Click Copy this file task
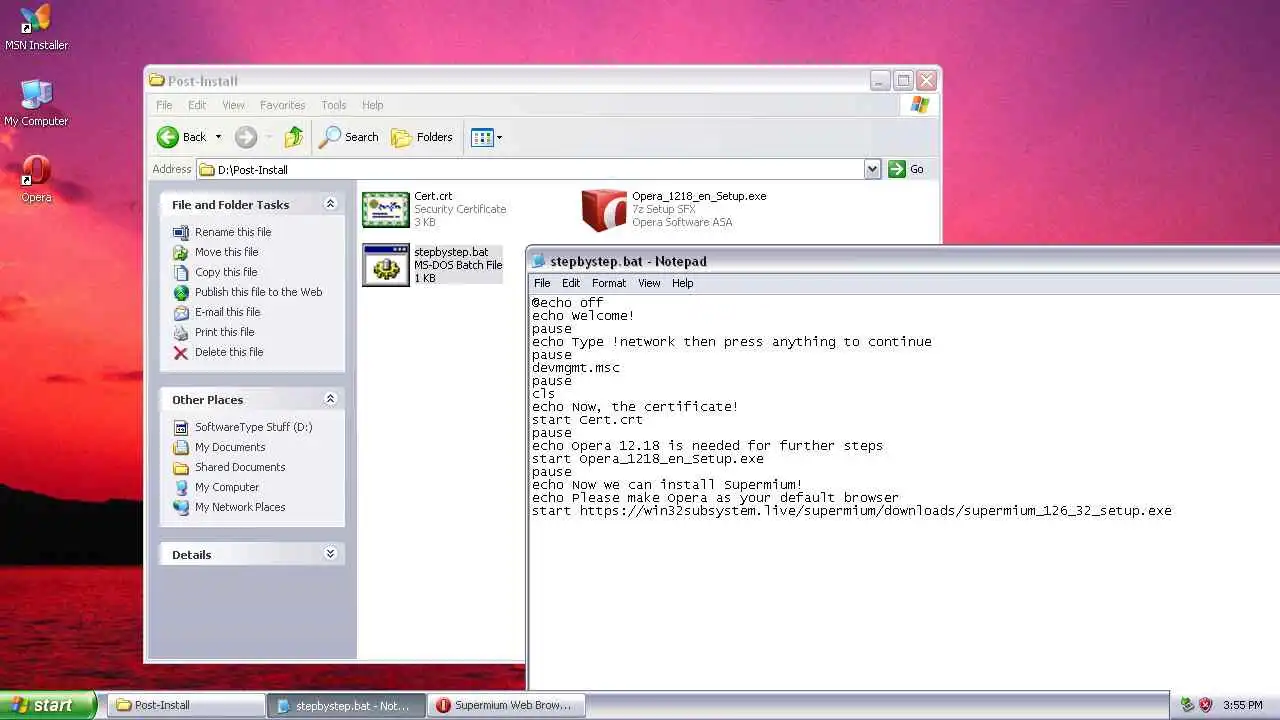This screenshot has width=1280, height=720. tap(215, 272)
